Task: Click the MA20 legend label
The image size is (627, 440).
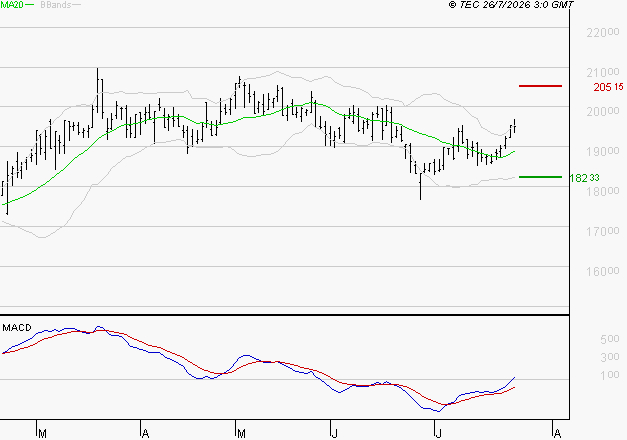Action: pyautogui.click(x=12, y=4)
